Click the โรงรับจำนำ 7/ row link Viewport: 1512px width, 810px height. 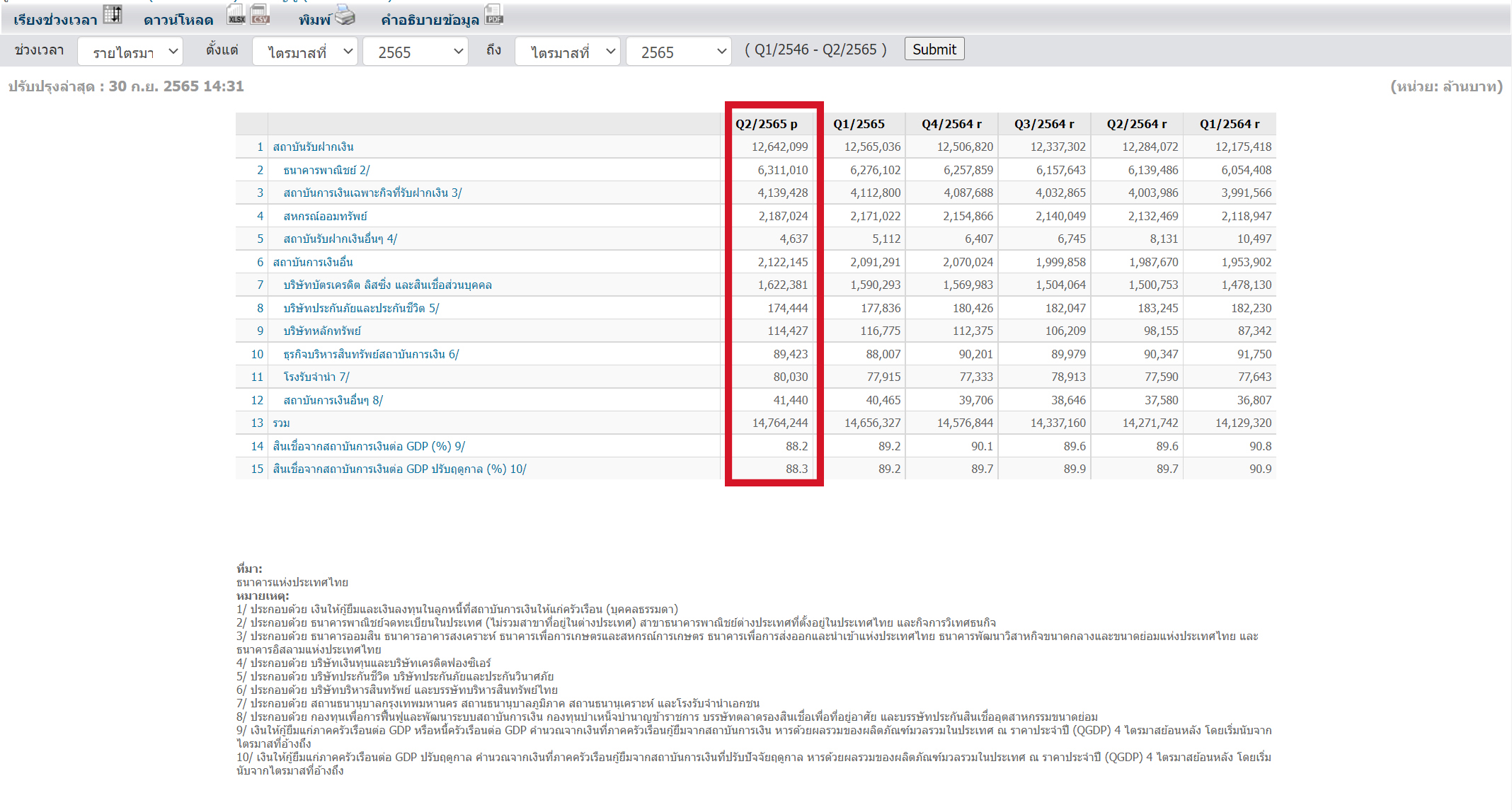coord(316,377)
